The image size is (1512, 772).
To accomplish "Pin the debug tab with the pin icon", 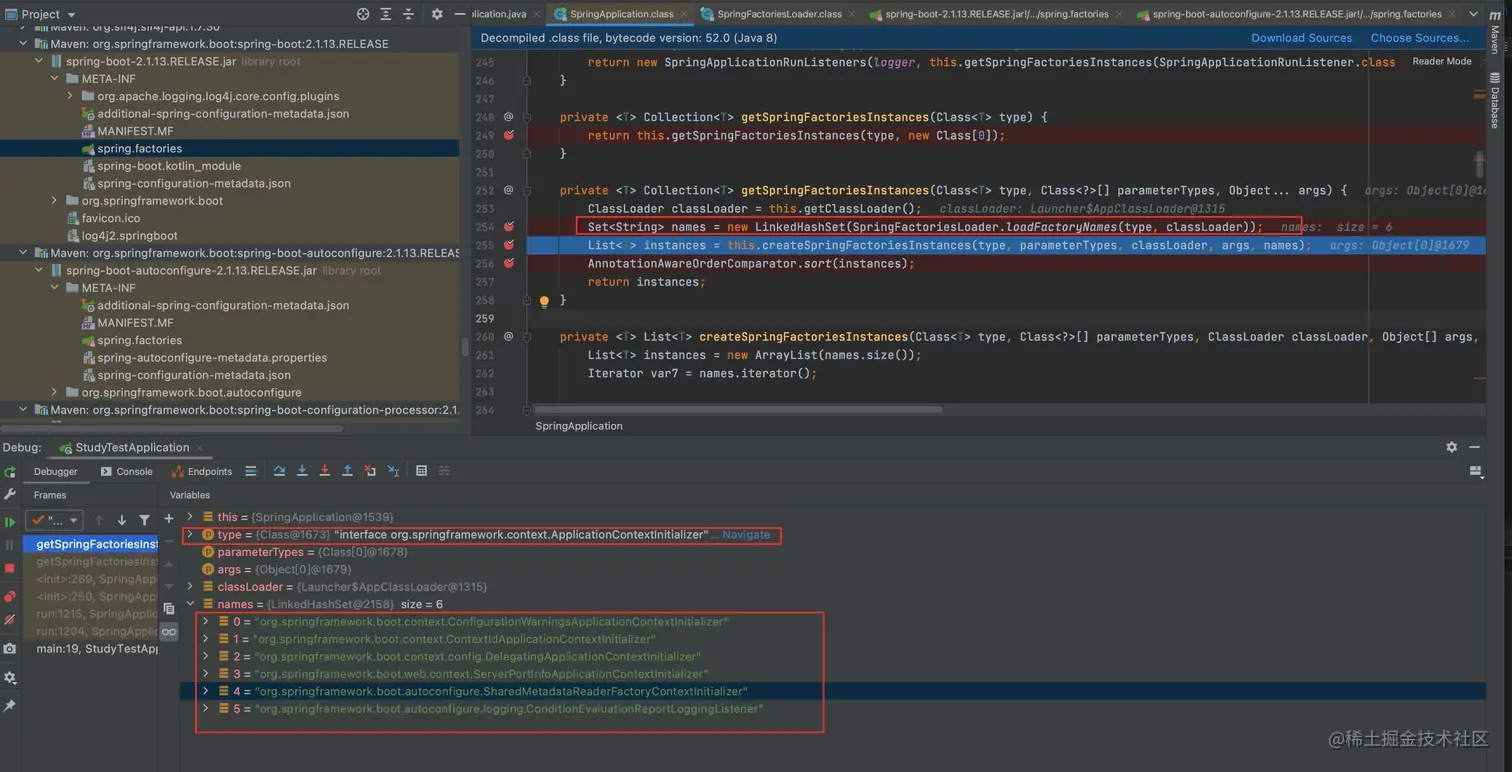I will pos(10,706).
